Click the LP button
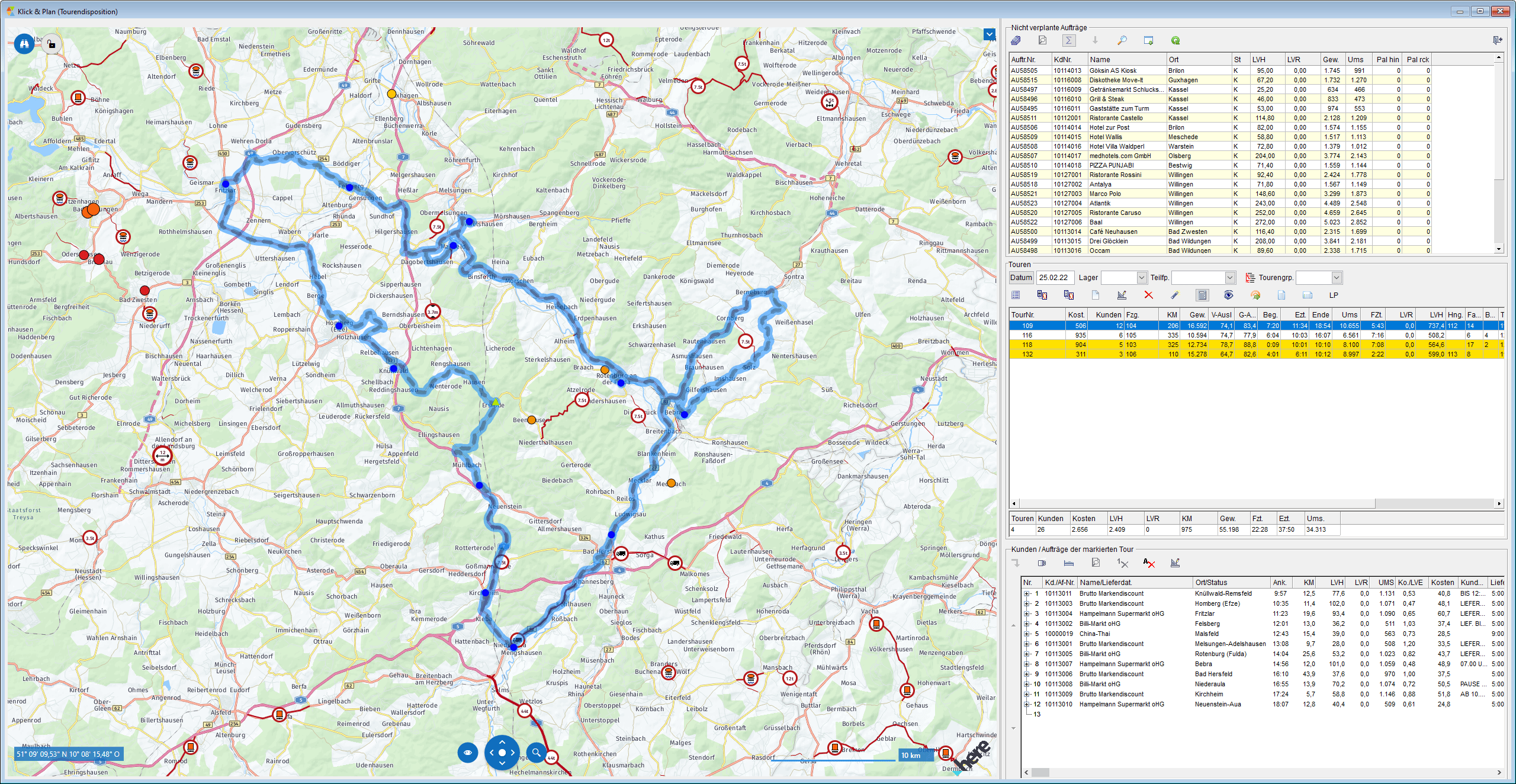Image resolution: width=1516 pixels, height=784 pixels. tap(1334, 295)
